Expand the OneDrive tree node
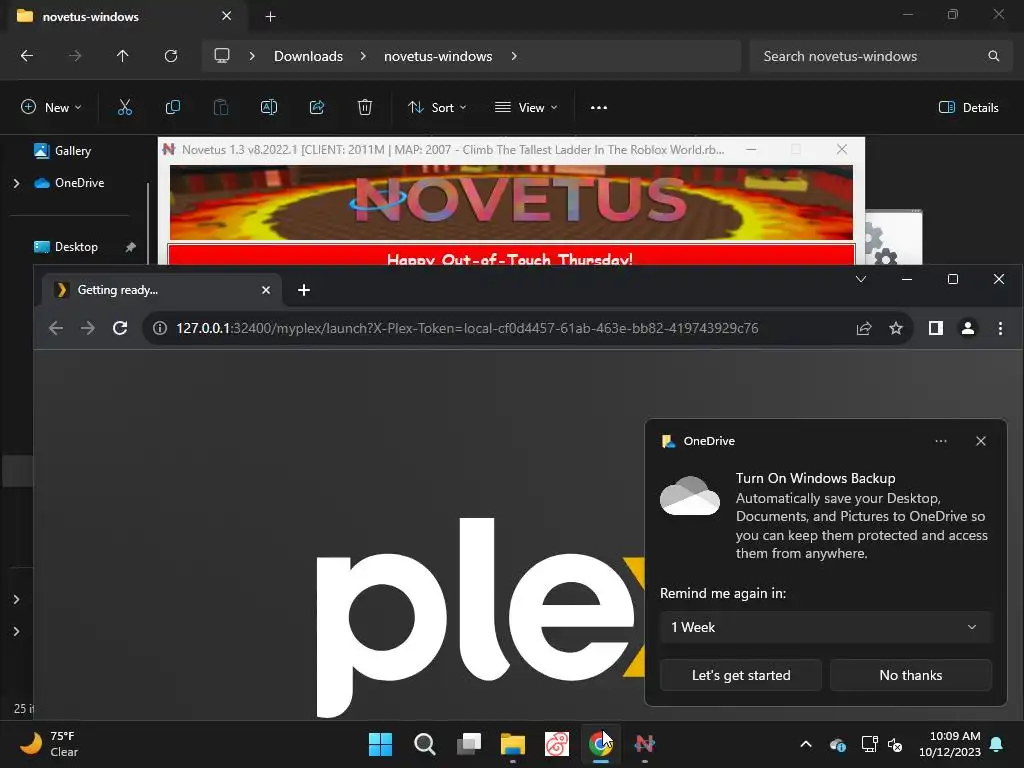Image resolution: width=1024 pixels, height=768 pixels. [x=16, y=184]
